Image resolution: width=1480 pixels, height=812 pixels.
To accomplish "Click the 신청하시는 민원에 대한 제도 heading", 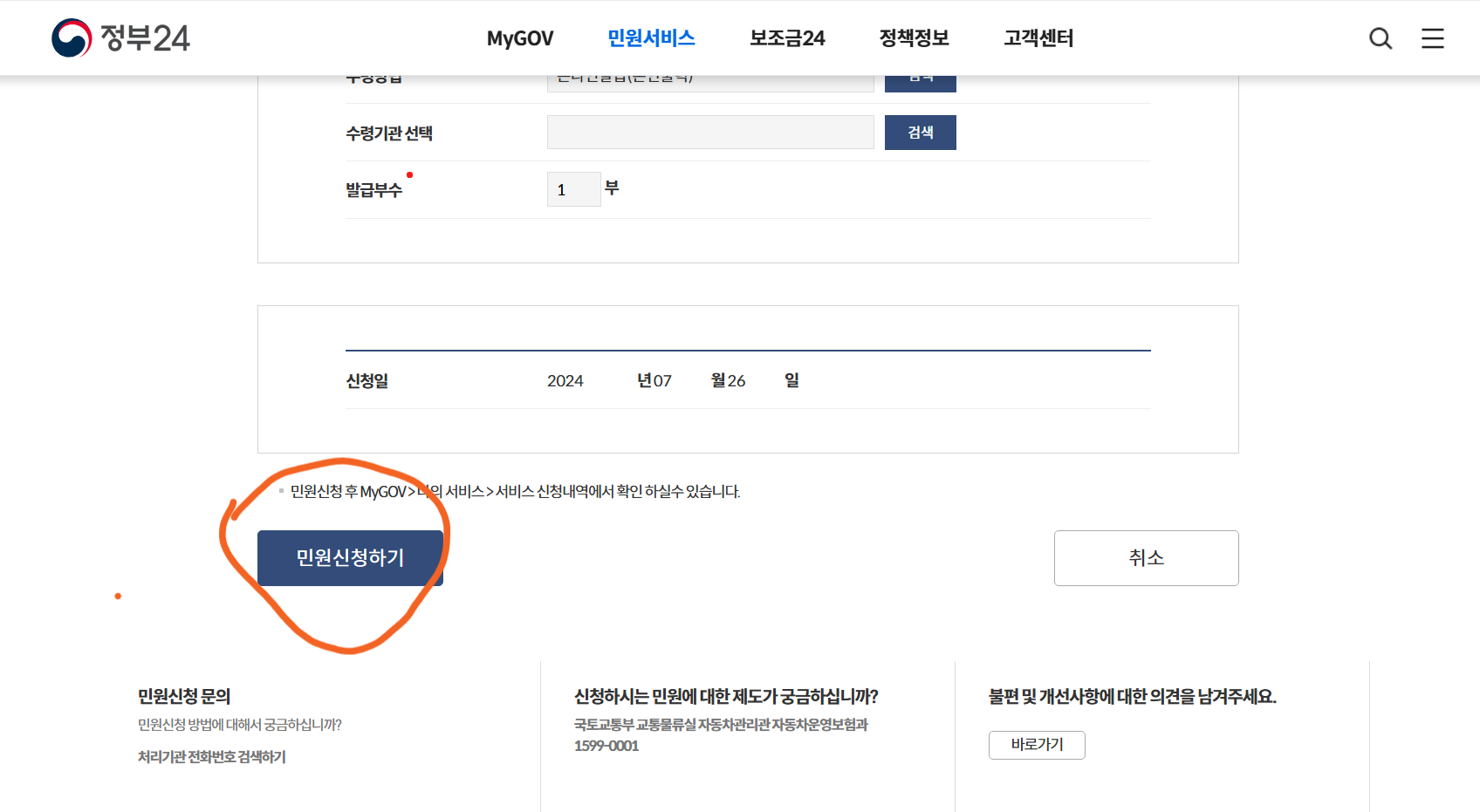I will pos(726,697).
